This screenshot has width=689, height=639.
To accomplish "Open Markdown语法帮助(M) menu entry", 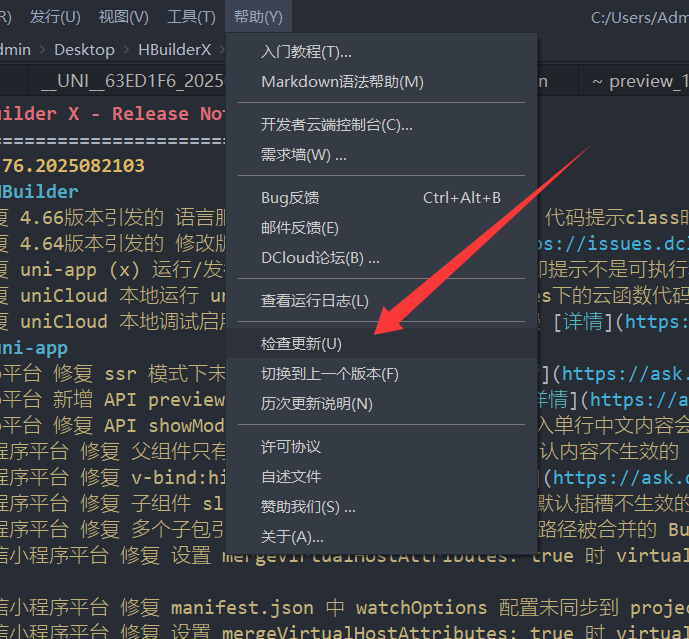I will (x=381, y=82).
